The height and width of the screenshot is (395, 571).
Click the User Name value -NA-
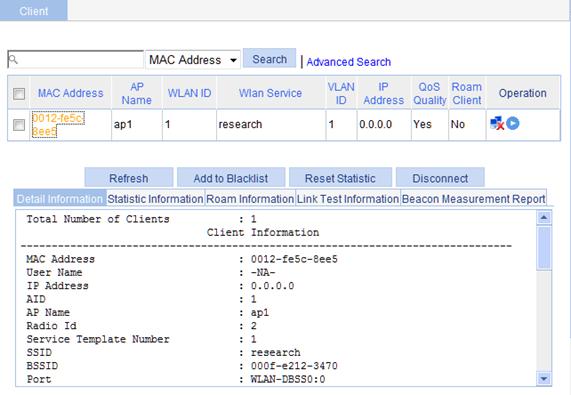(x=263, y=273)
